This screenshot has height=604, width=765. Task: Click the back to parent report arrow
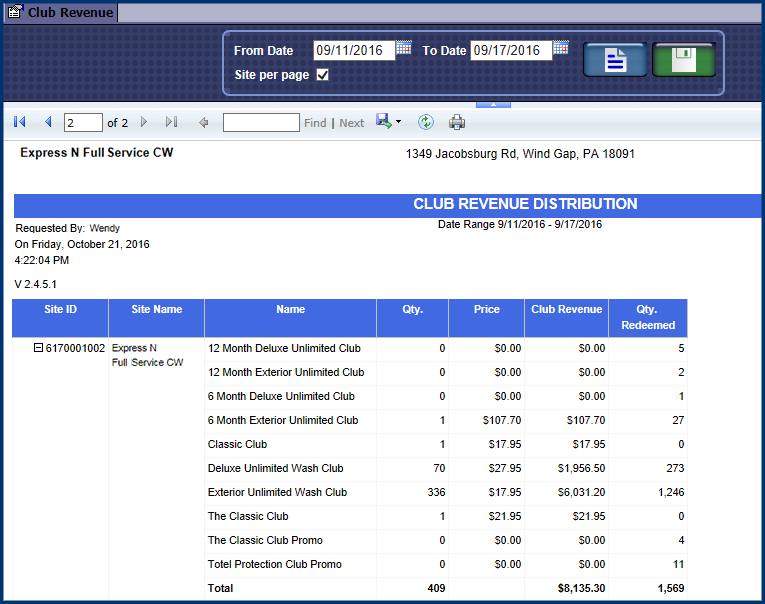coord(204,122)
